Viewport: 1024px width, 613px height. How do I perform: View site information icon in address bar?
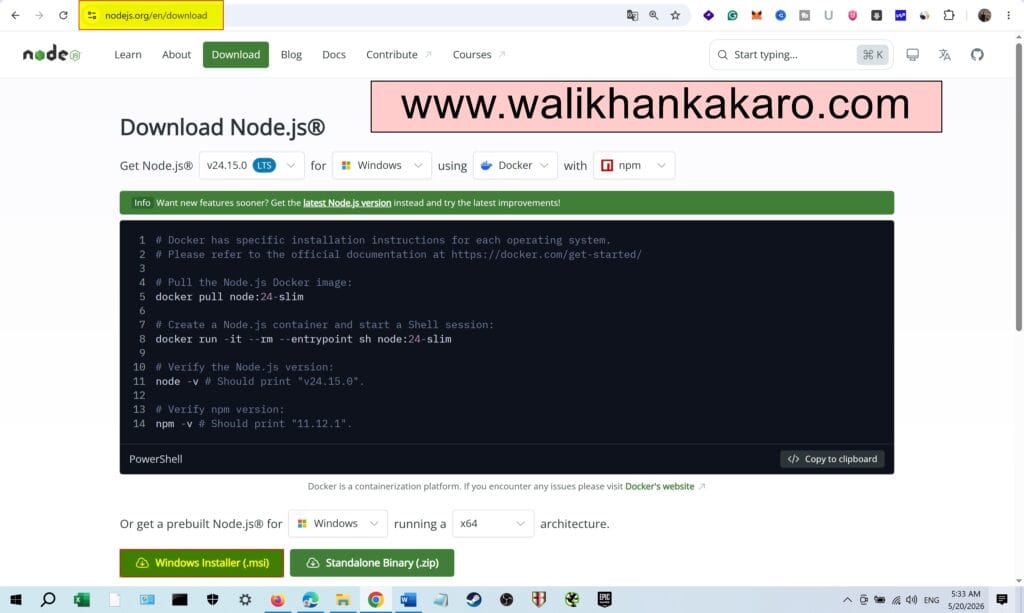[x=92, y=15]
